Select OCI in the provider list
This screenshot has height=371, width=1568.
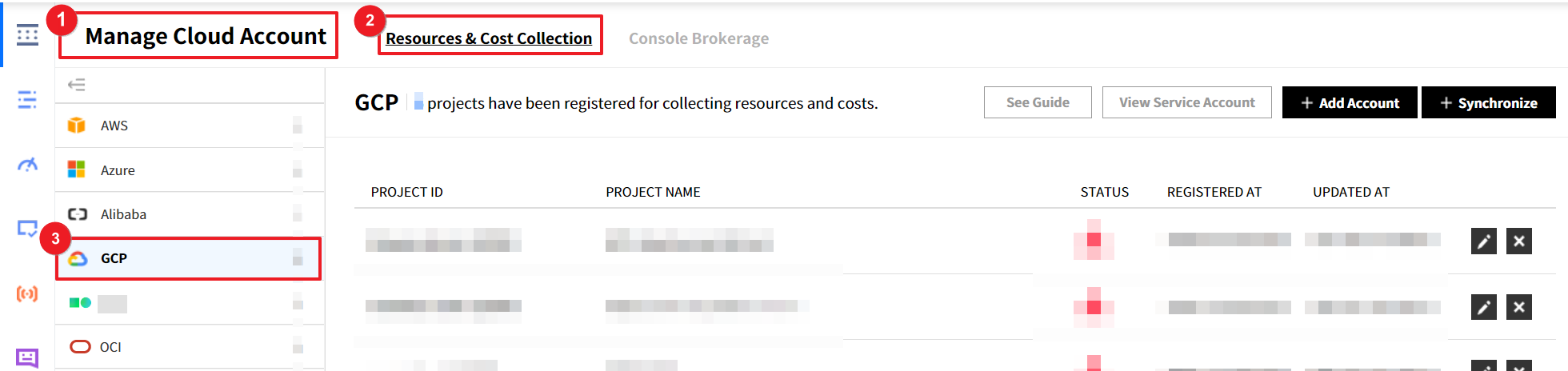[x=110, y=347]
